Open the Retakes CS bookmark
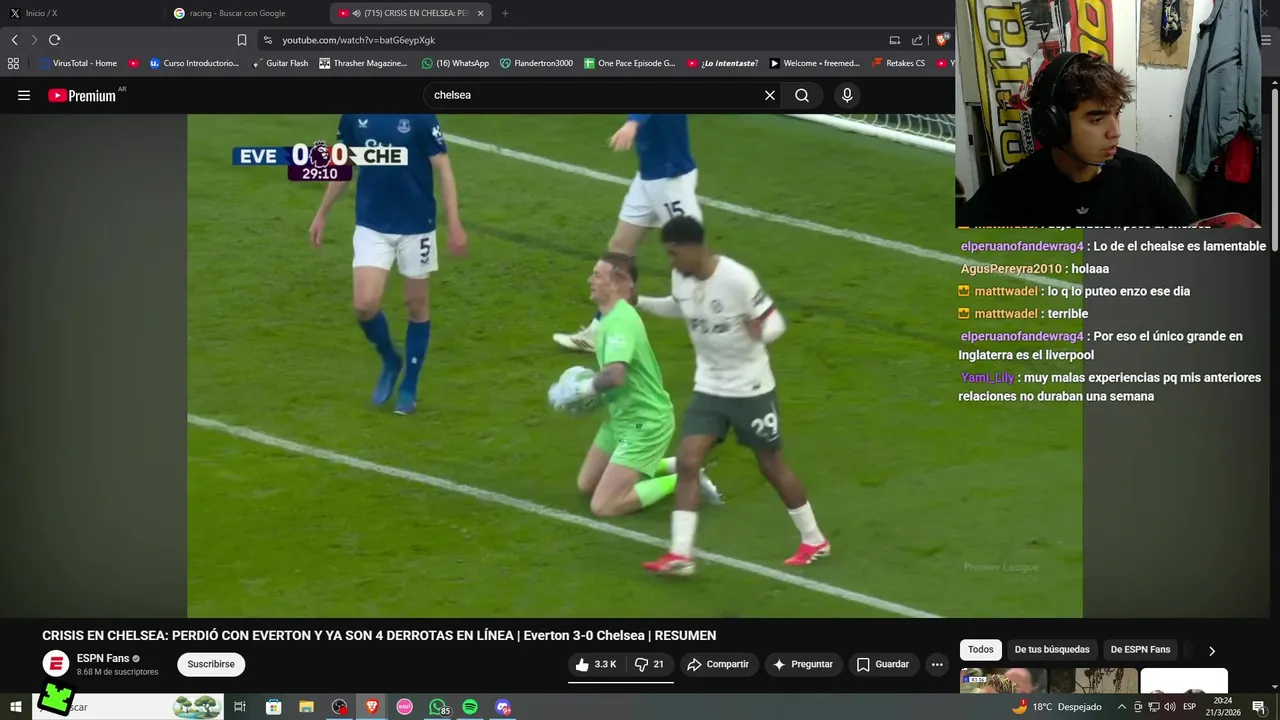The width and height of the screenshot is (1280, 720). [898, 63]
